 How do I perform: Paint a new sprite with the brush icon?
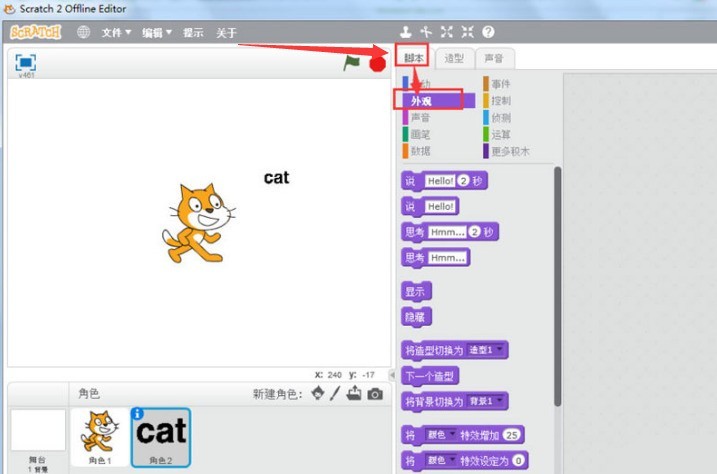[x=335, y=394]
